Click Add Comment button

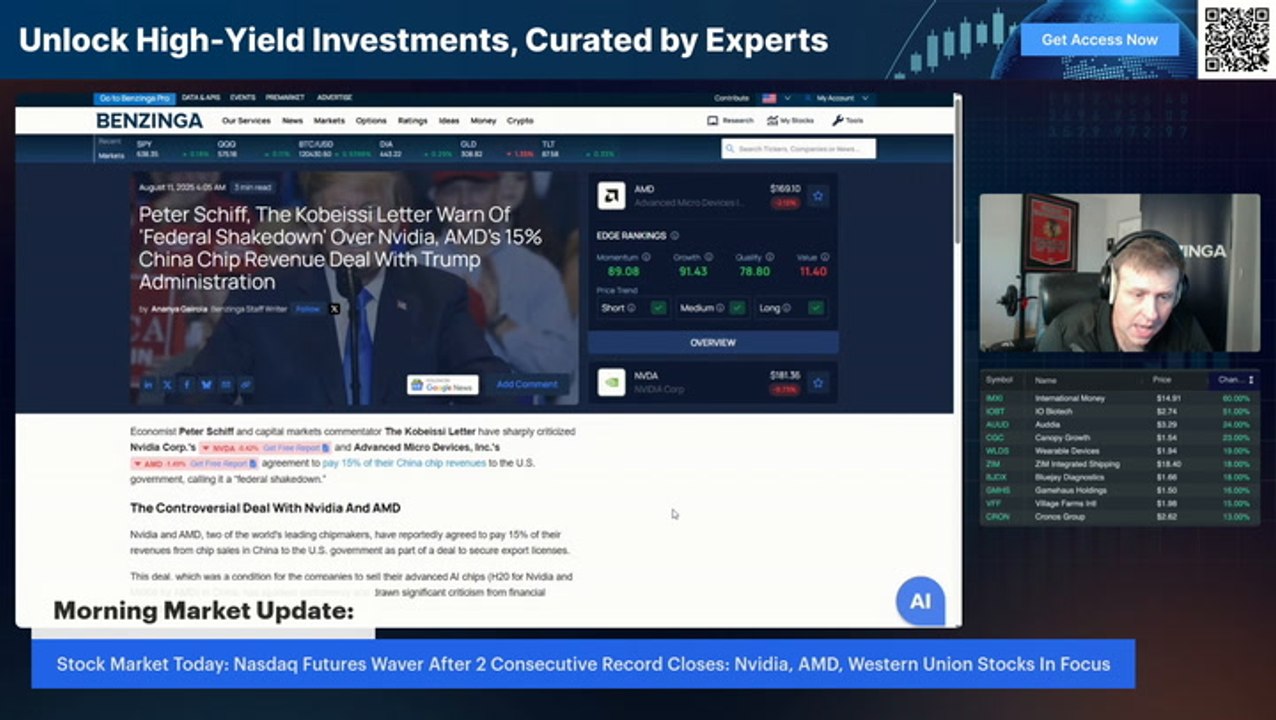527,384
